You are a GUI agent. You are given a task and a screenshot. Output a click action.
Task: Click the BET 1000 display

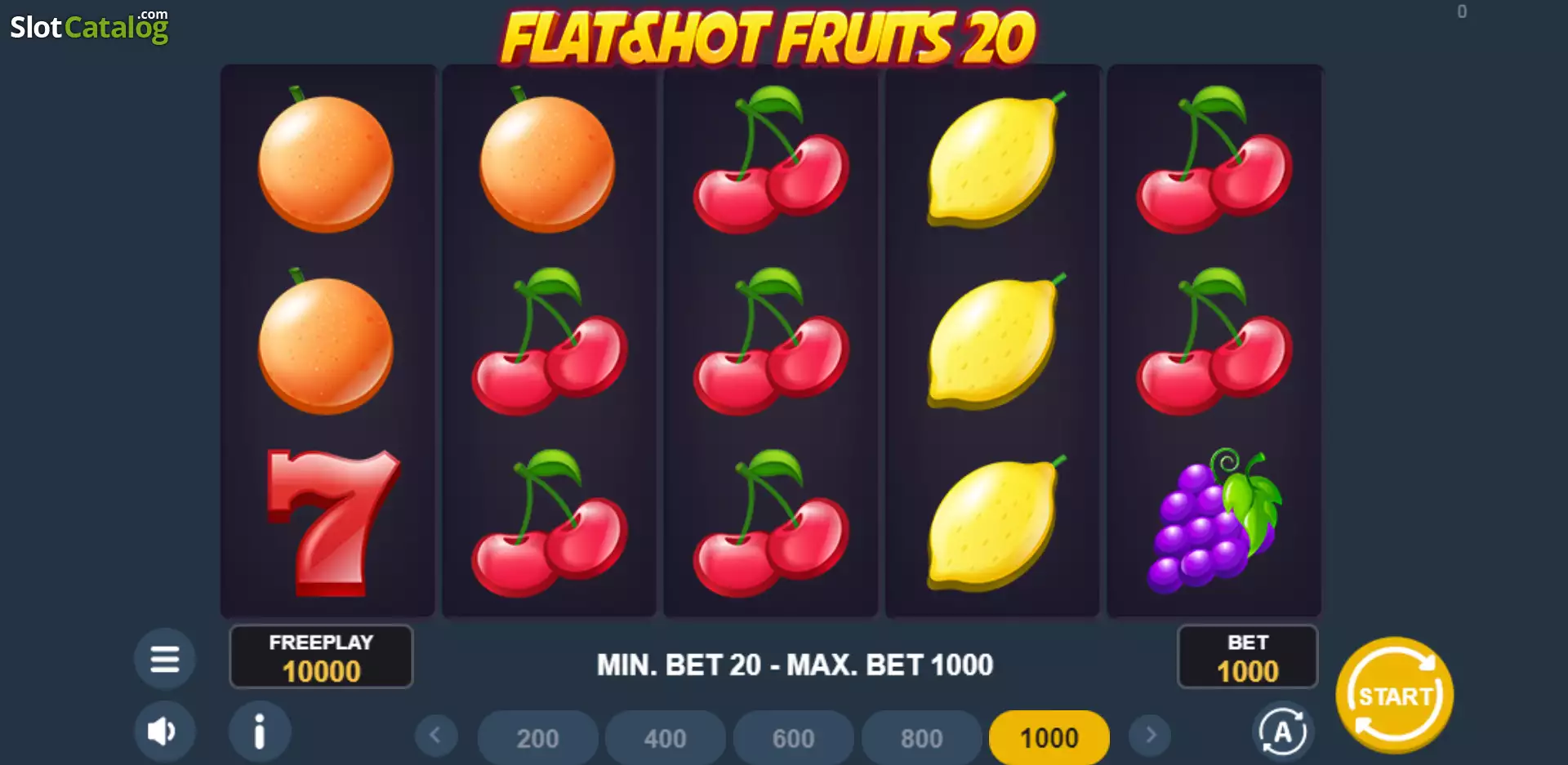1247,657
